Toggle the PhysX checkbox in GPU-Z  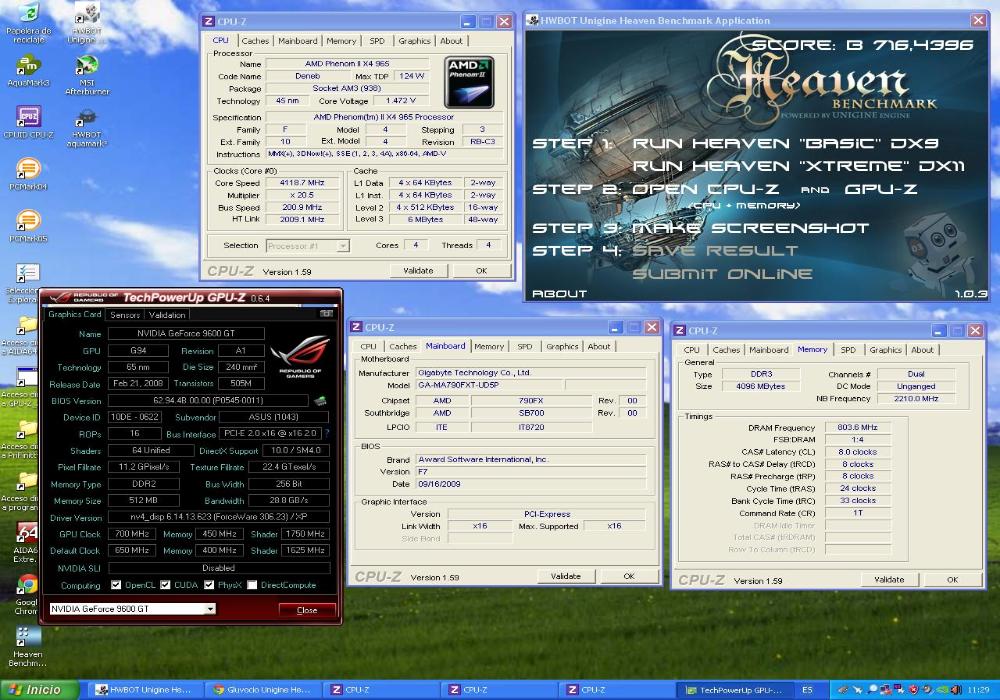coord(209,585)
